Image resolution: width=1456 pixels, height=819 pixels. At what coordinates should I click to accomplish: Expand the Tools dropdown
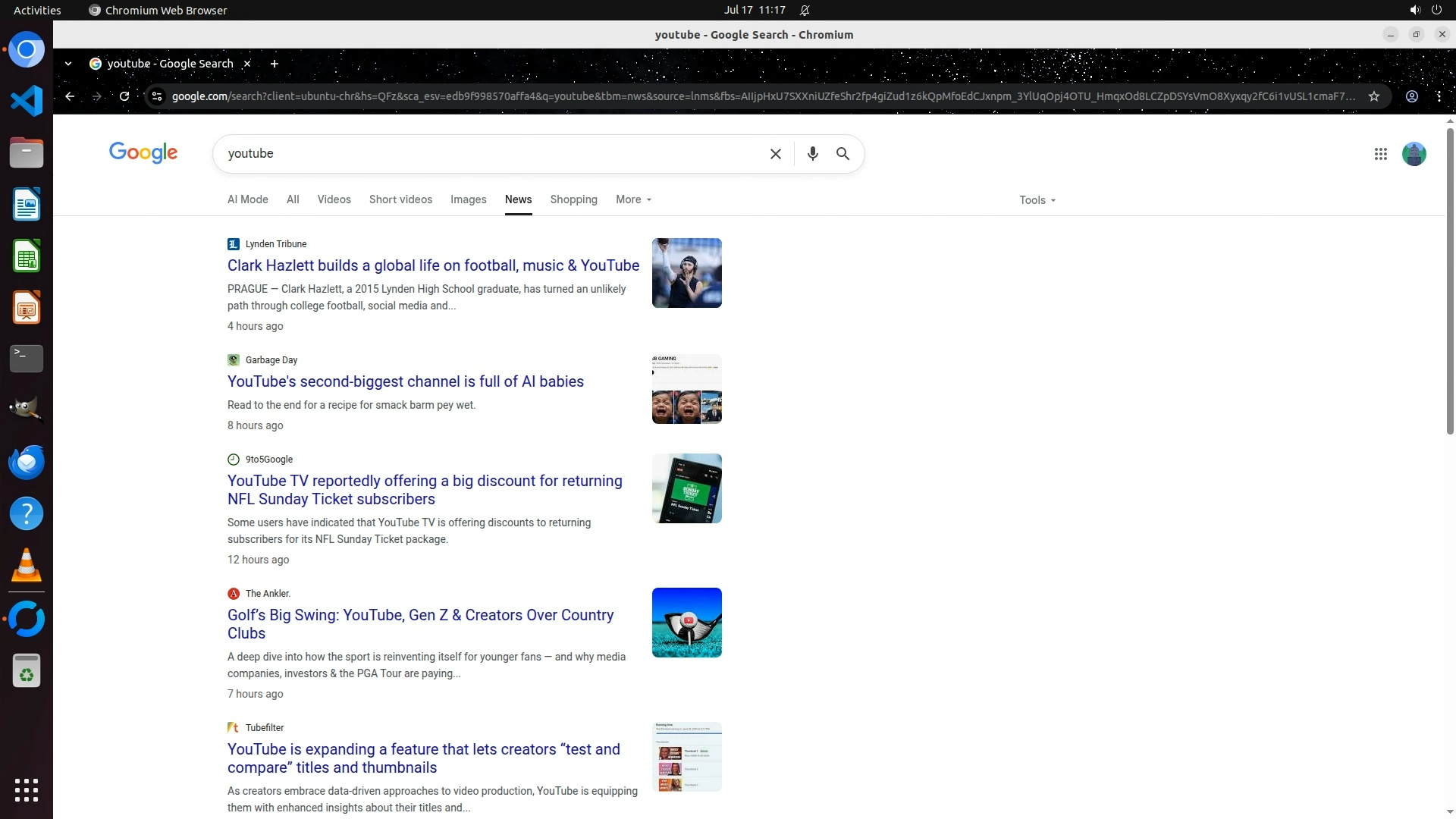(x=1037, y=200)
